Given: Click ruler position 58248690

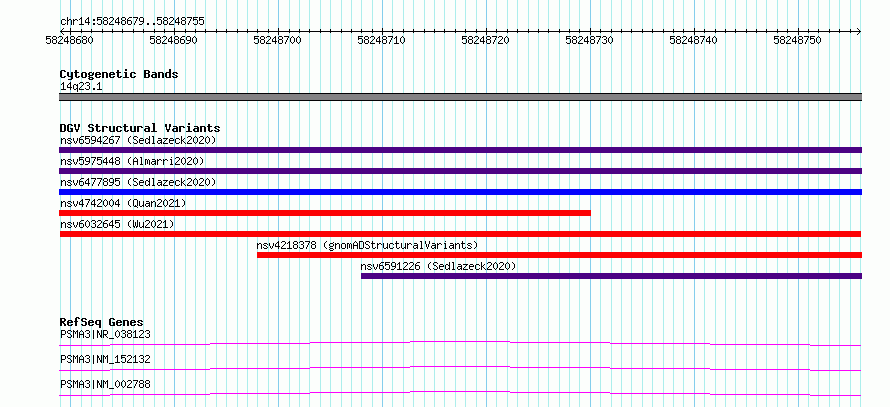Looking at the screenshot, I should pyautogui.click(x=174, y=40).
